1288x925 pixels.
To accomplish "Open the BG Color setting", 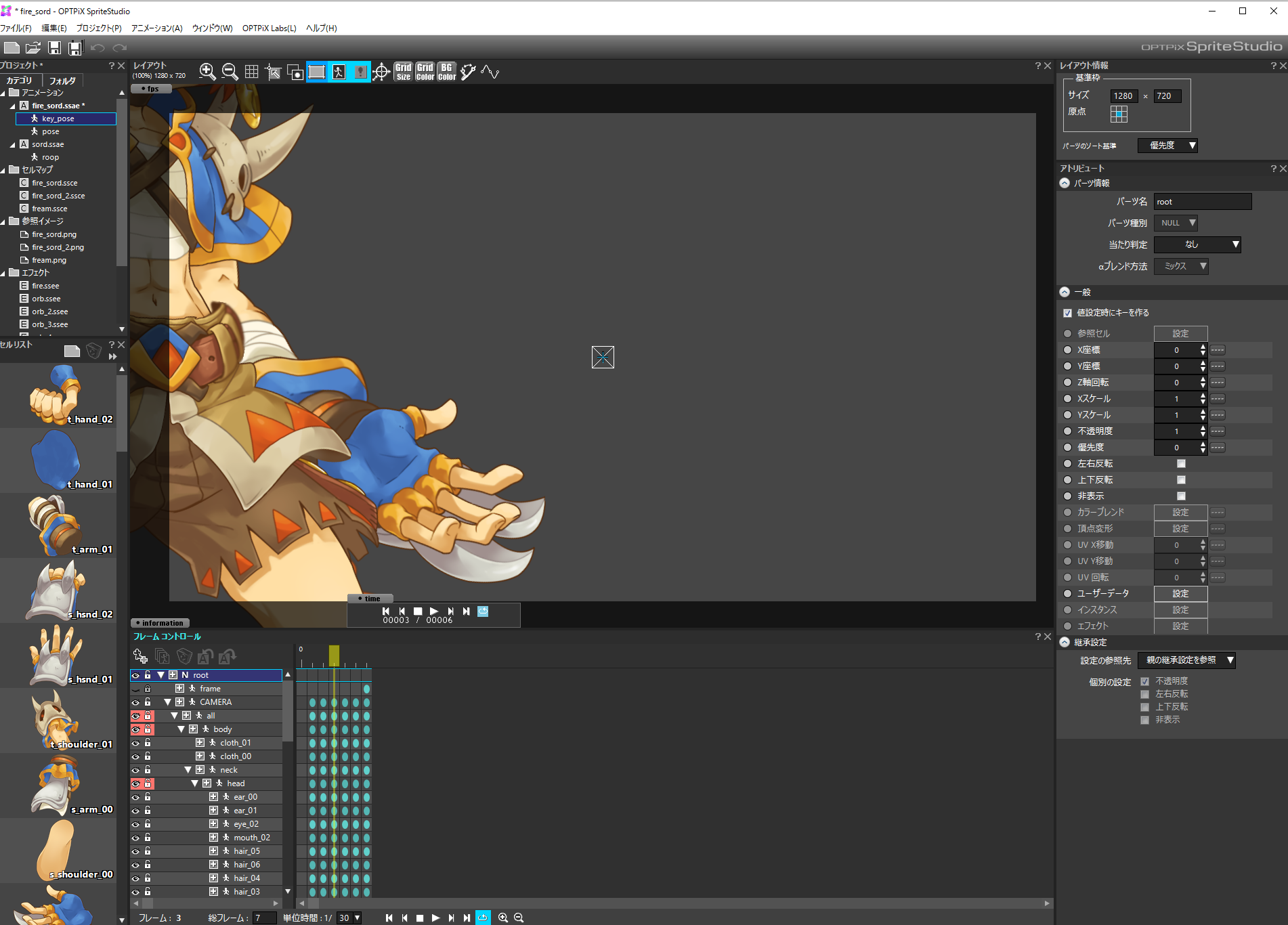I will pos(447,72).
